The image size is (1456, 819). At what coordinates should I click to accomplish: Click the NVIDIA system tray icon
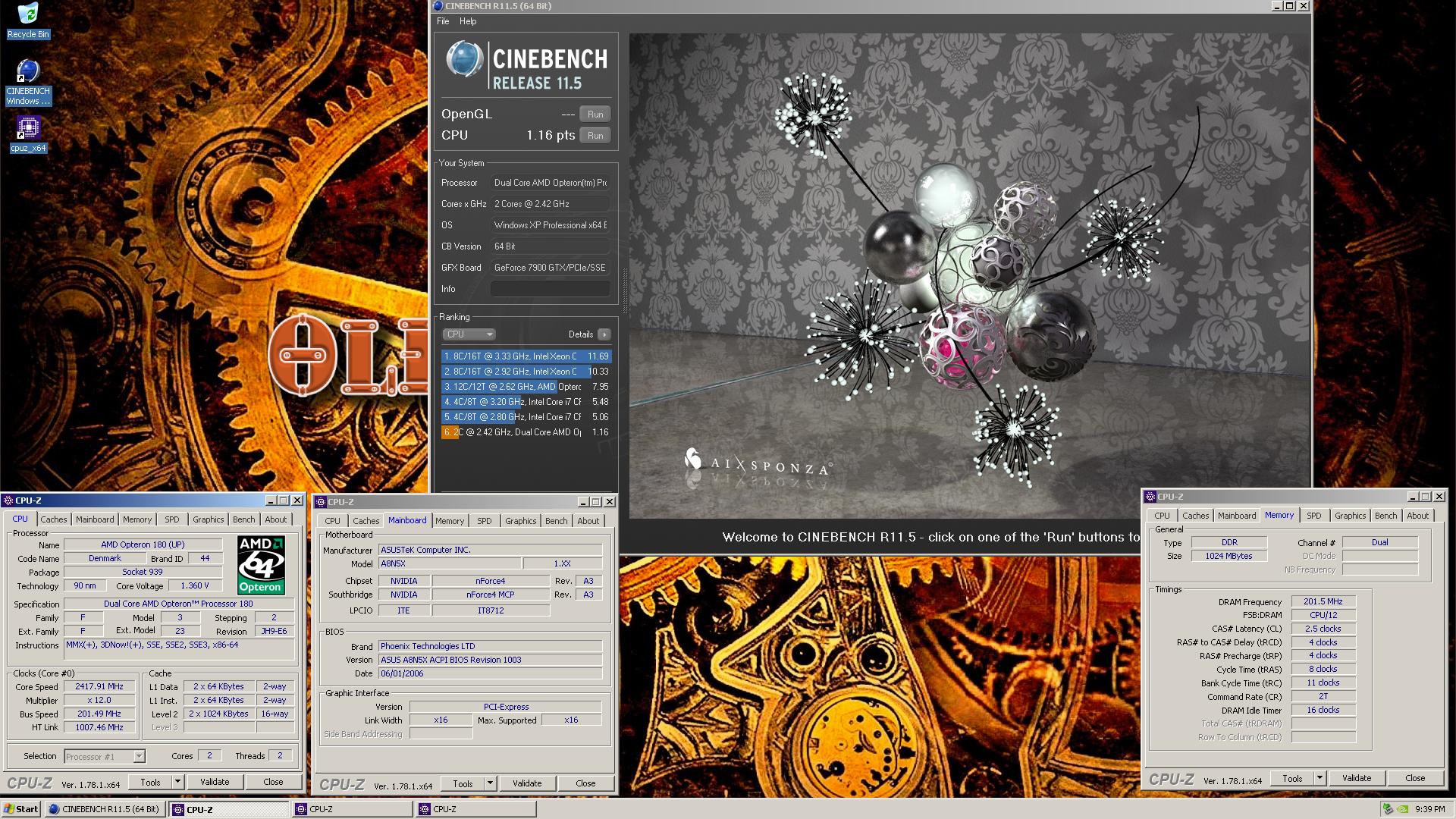pyautogui.click(x=1403, y=809)
